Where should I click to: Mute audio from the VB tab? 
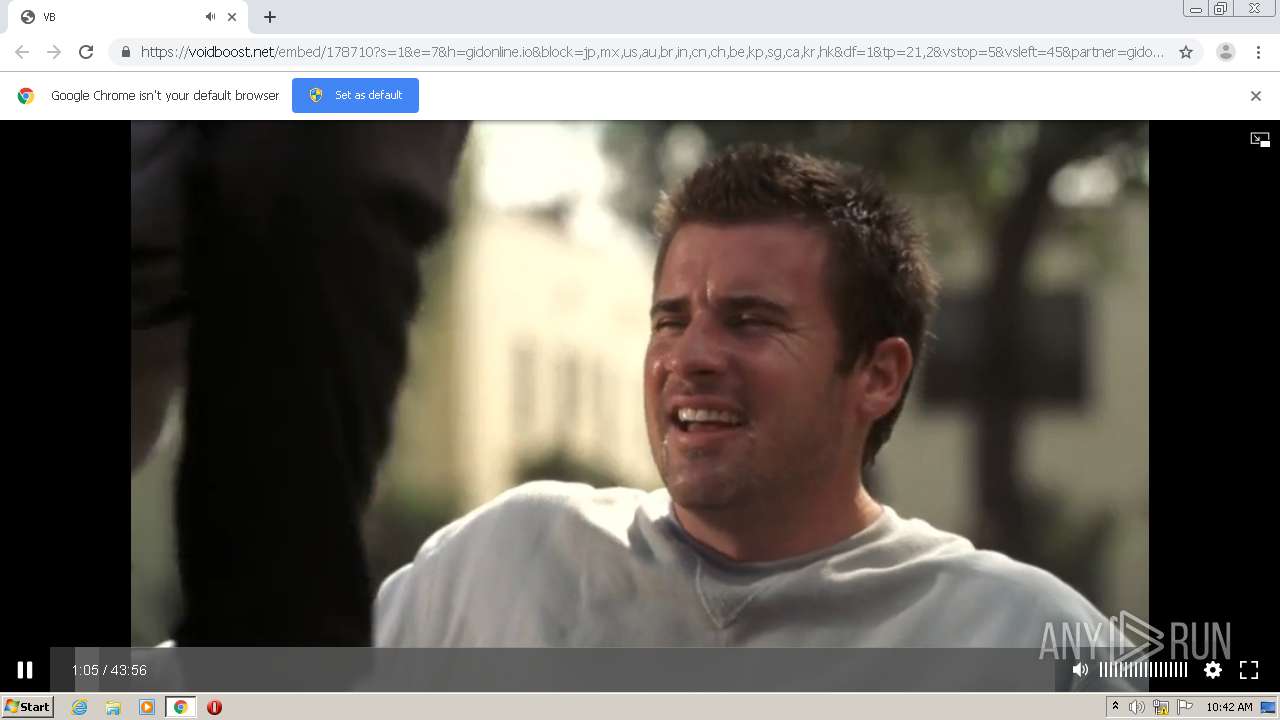tap(210, 17)
